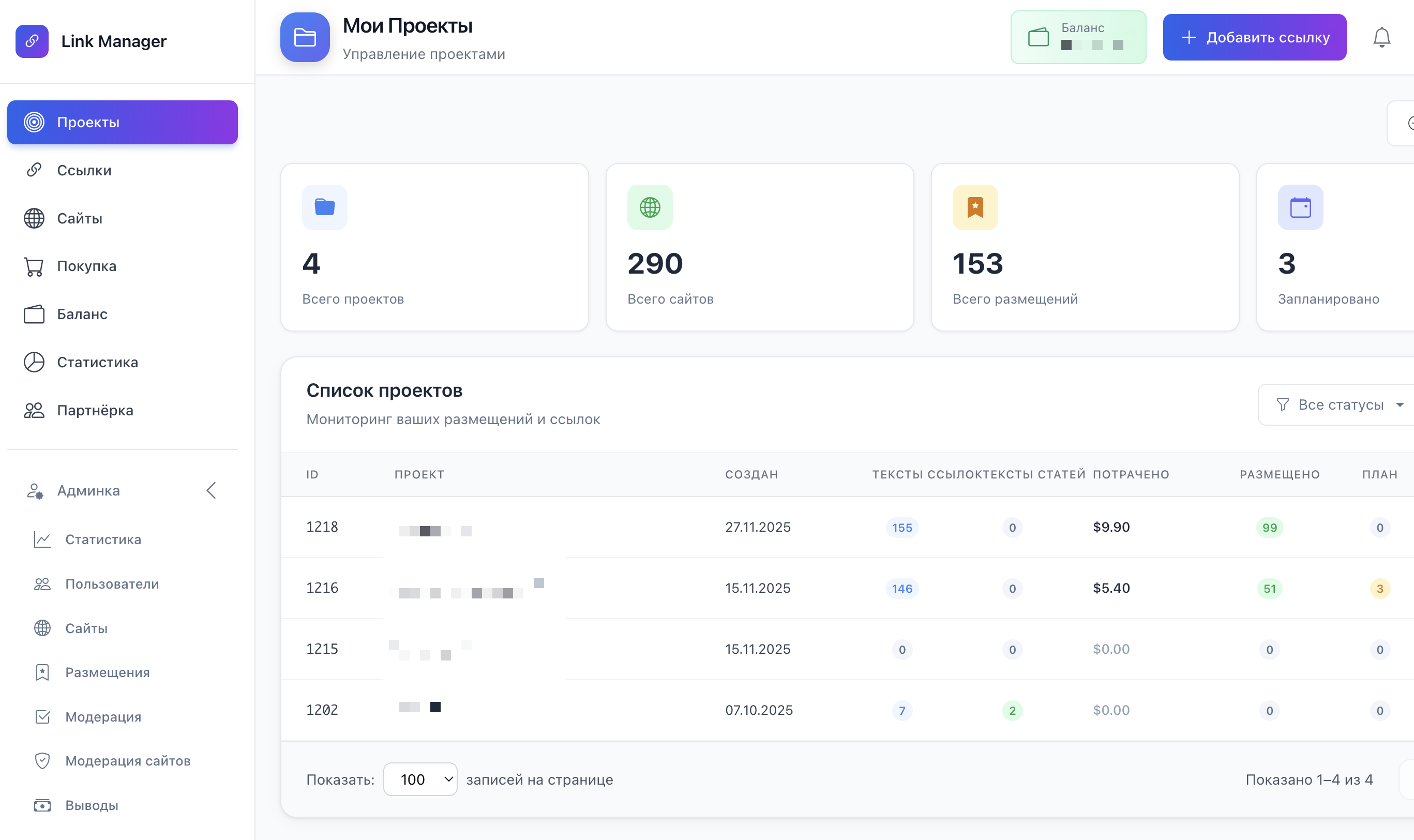1414x840 pixels.
Task: Click the 146 link texts badge
Action: [x=901, y=588]
